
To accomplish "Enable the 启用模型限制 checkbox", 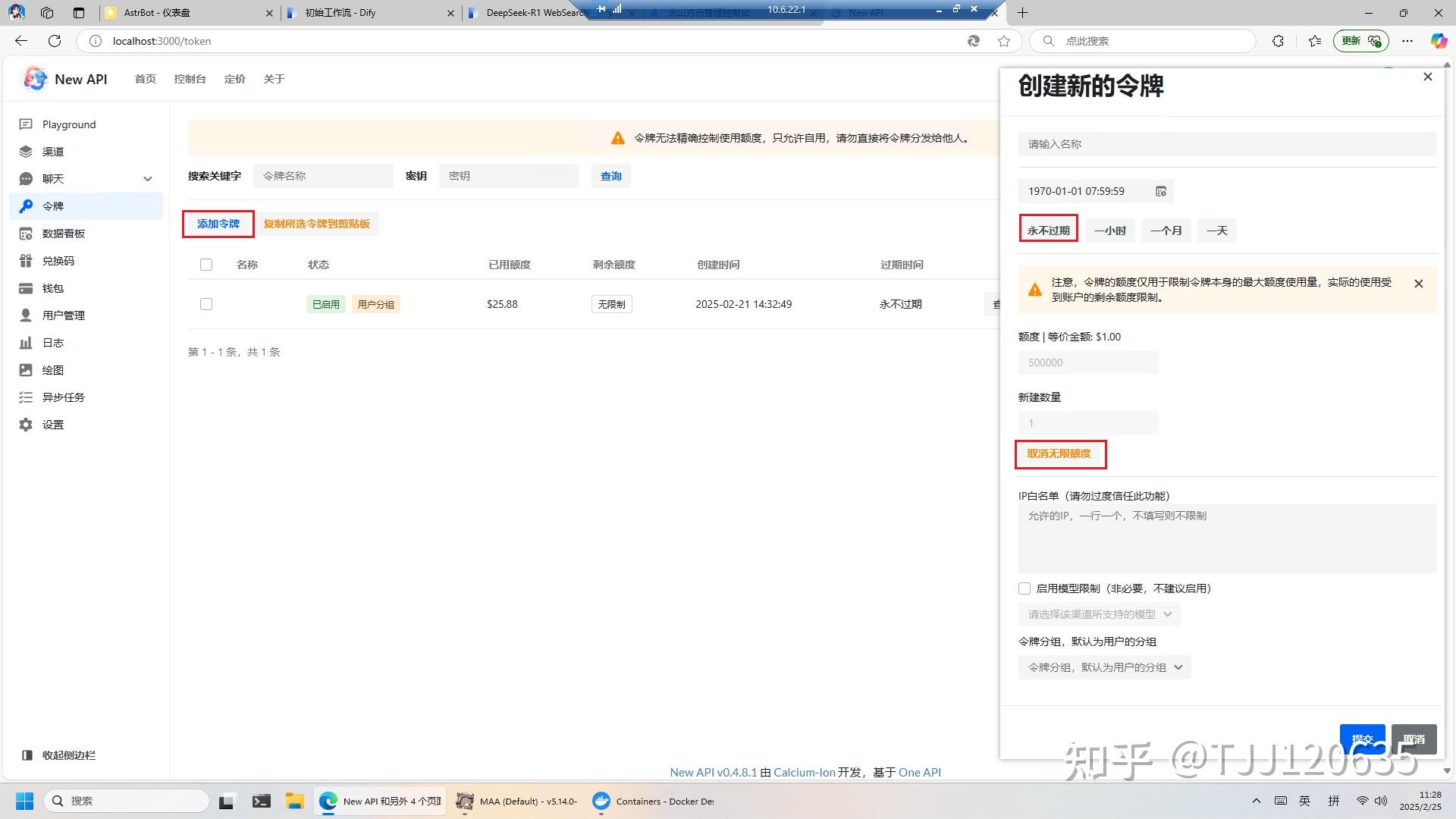I will click(1024, 588).
